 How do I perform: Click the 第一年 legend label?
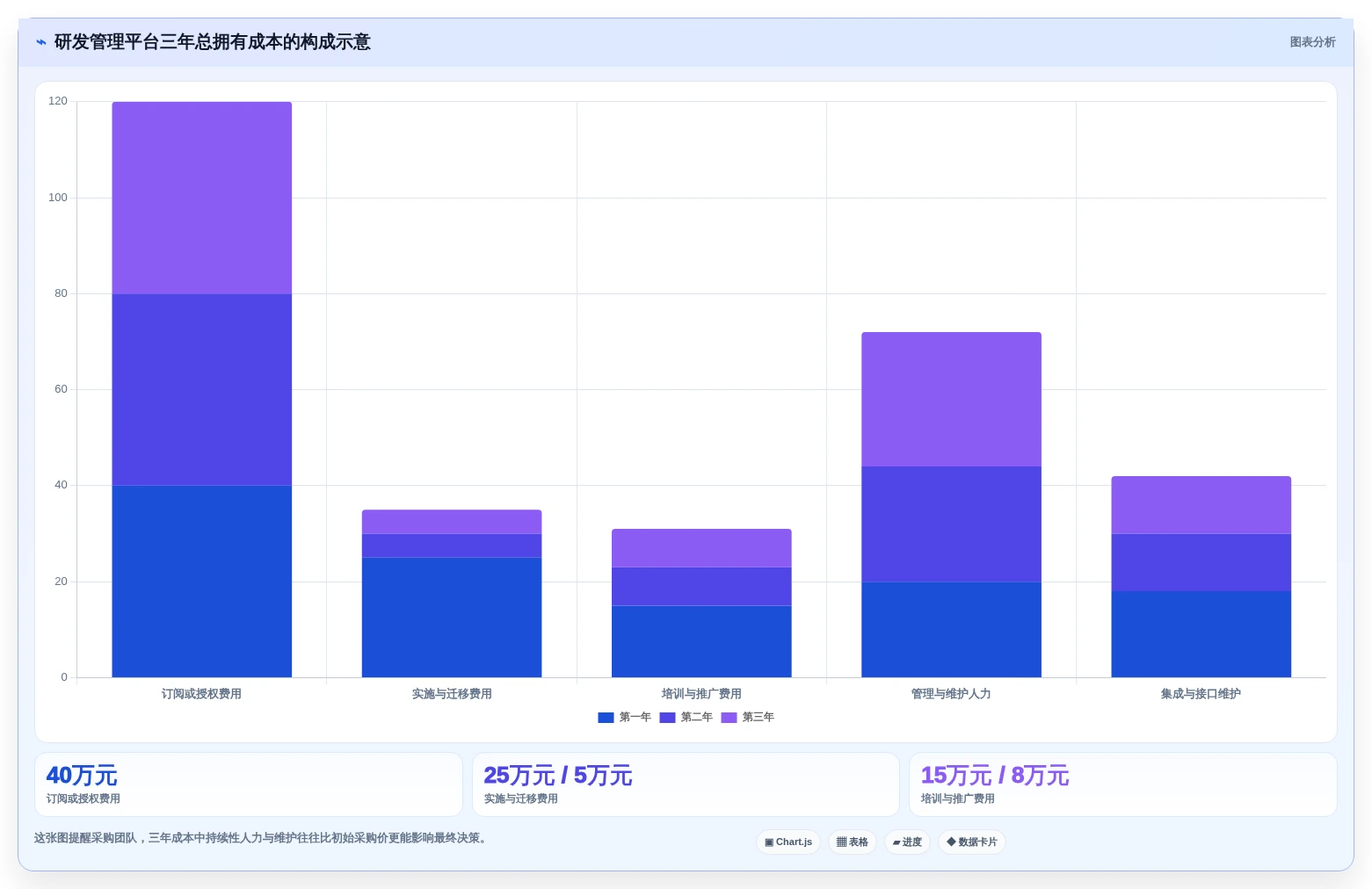[x=635, y=718]
